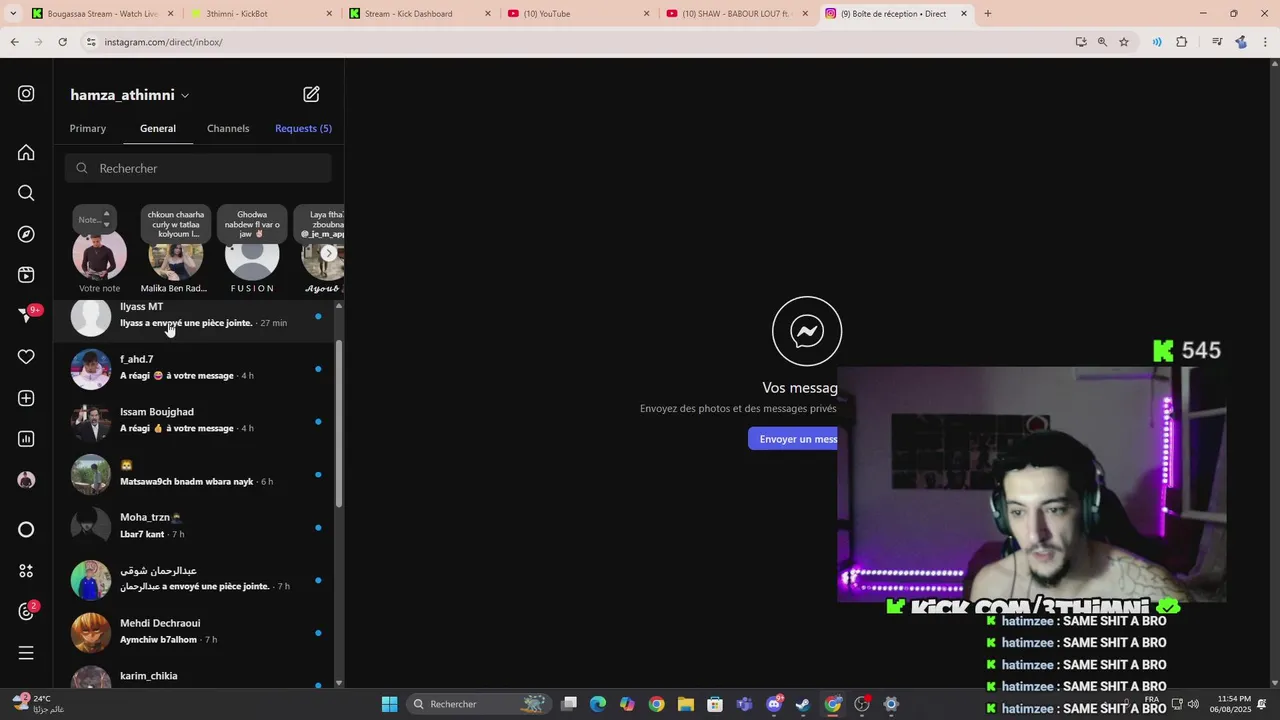The height and width of the screenshot is (720, 1280).
Task: Switch to SHAW - BABOUR LOU7 tab
Action: click(x=737, y=14)
